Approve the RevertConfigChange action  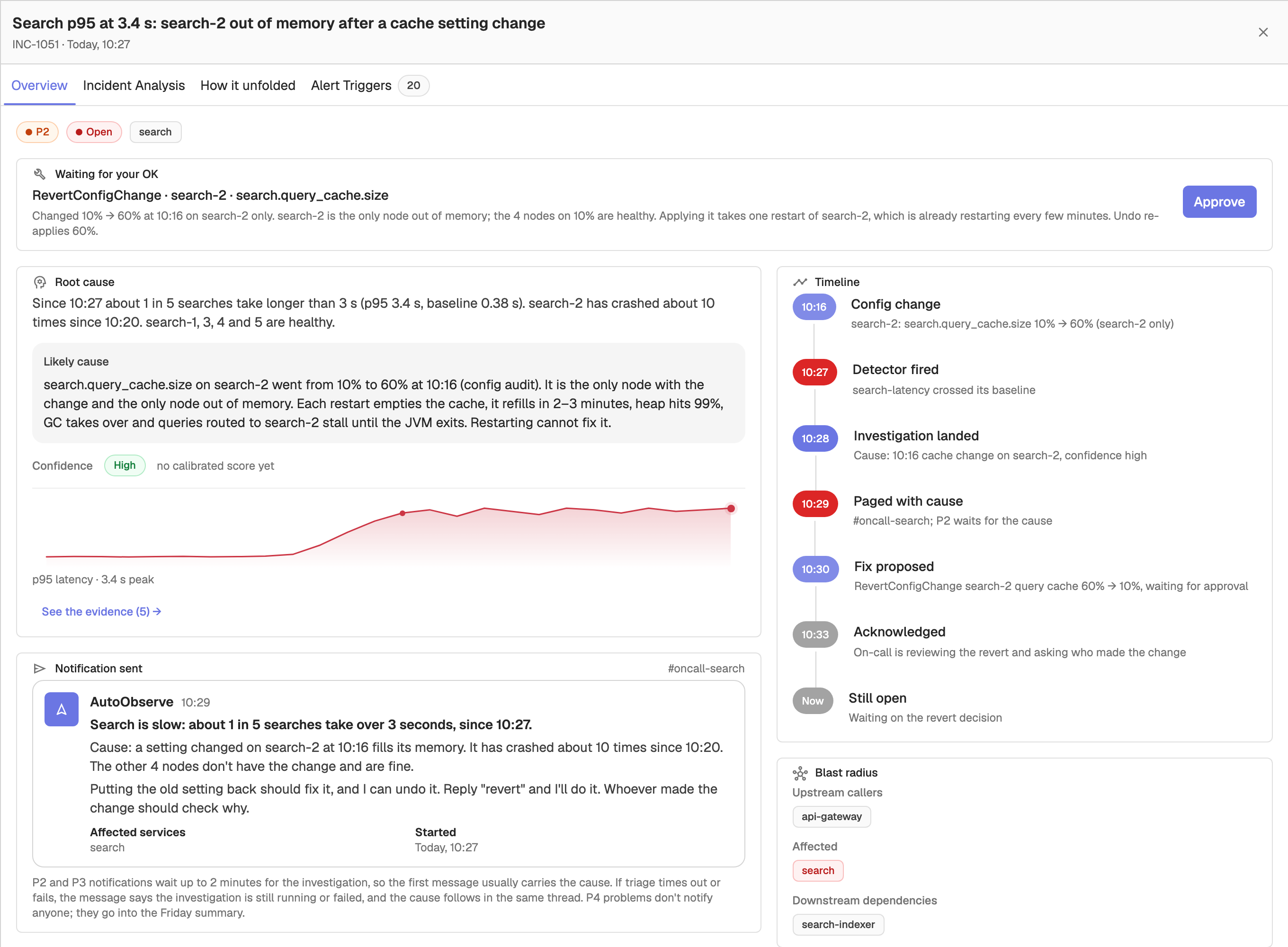coord(1219,202)
